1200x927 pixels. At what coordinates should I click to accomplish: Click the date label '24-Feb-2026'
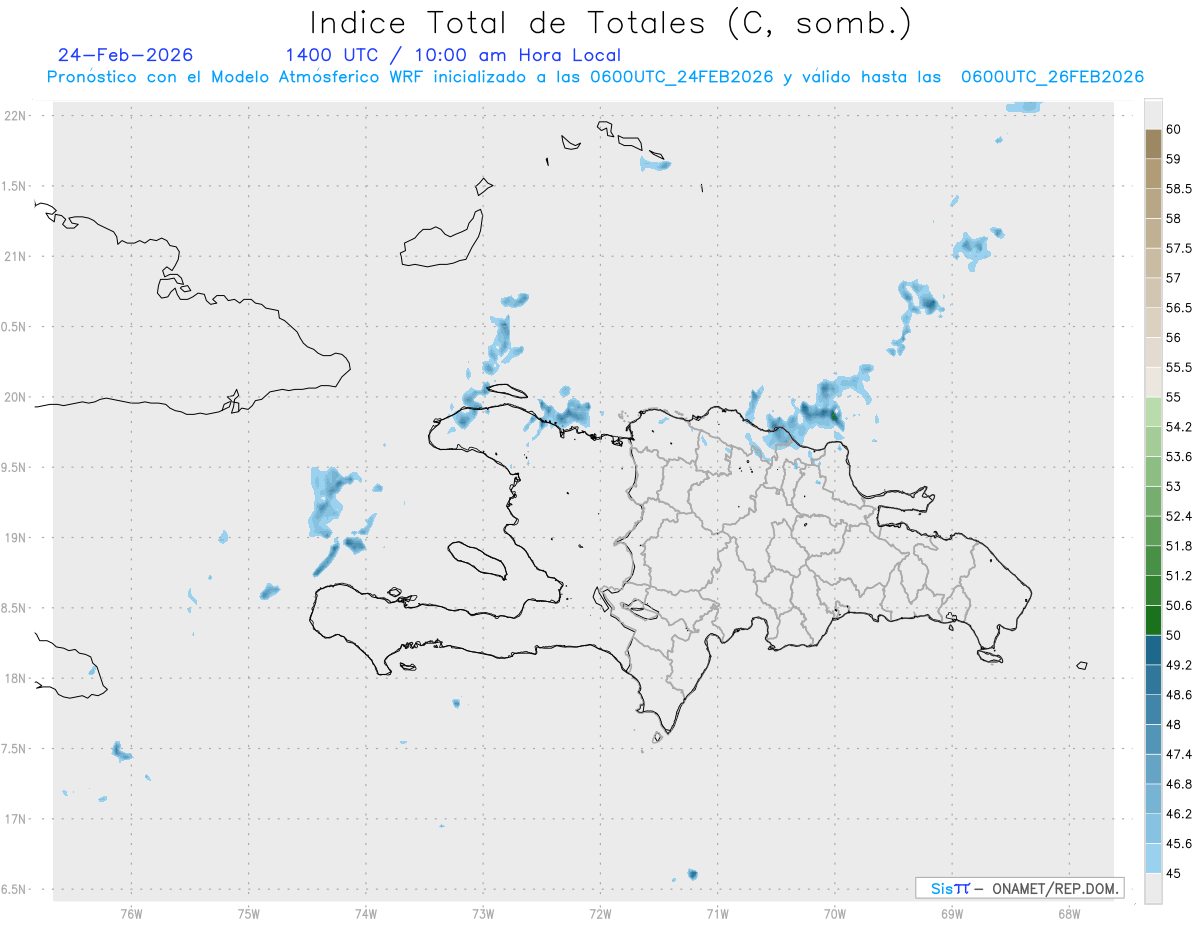(x=126, y=55)
